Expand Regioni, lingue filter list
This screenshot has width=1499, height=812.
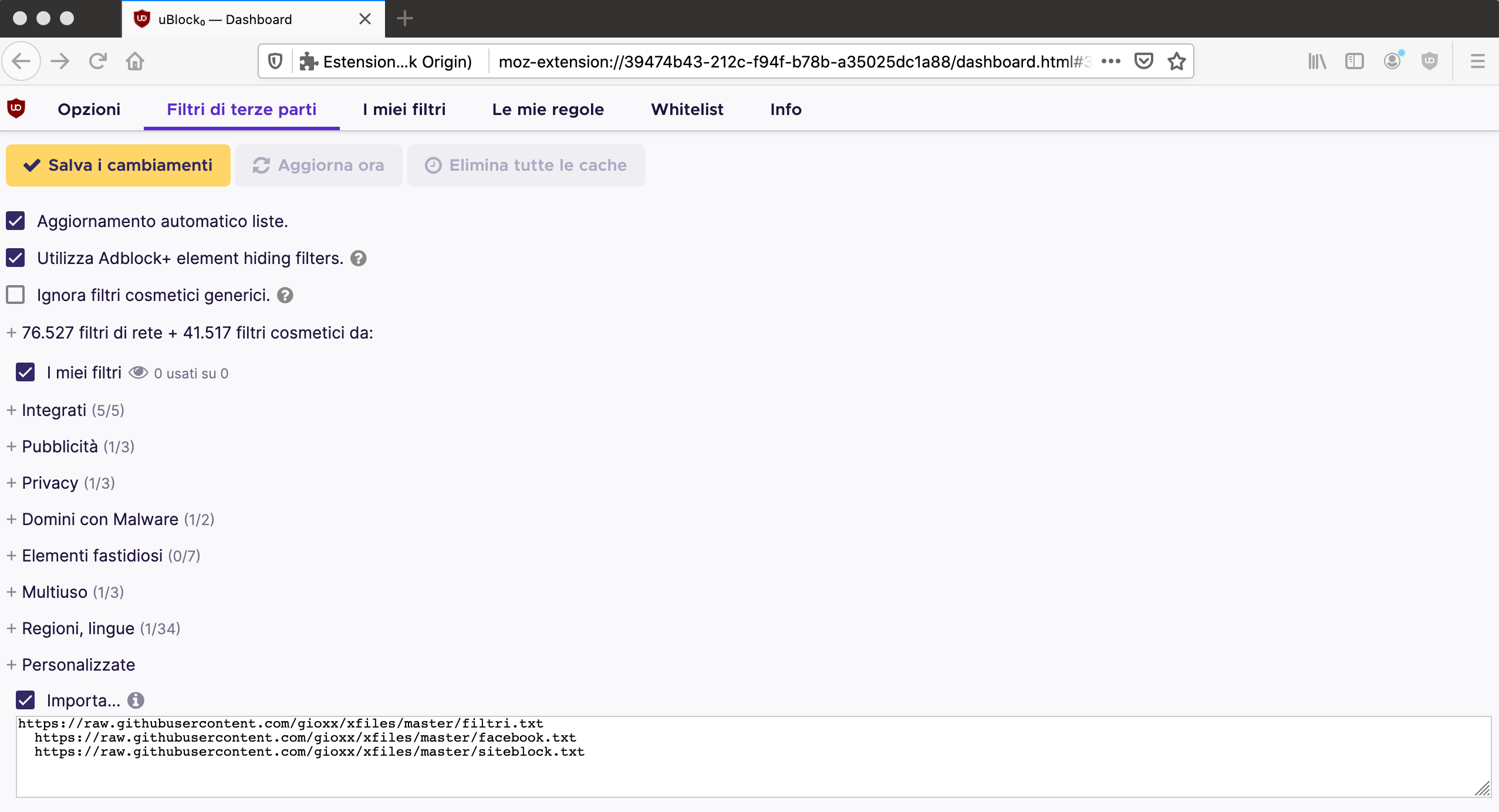click(77, 628)
